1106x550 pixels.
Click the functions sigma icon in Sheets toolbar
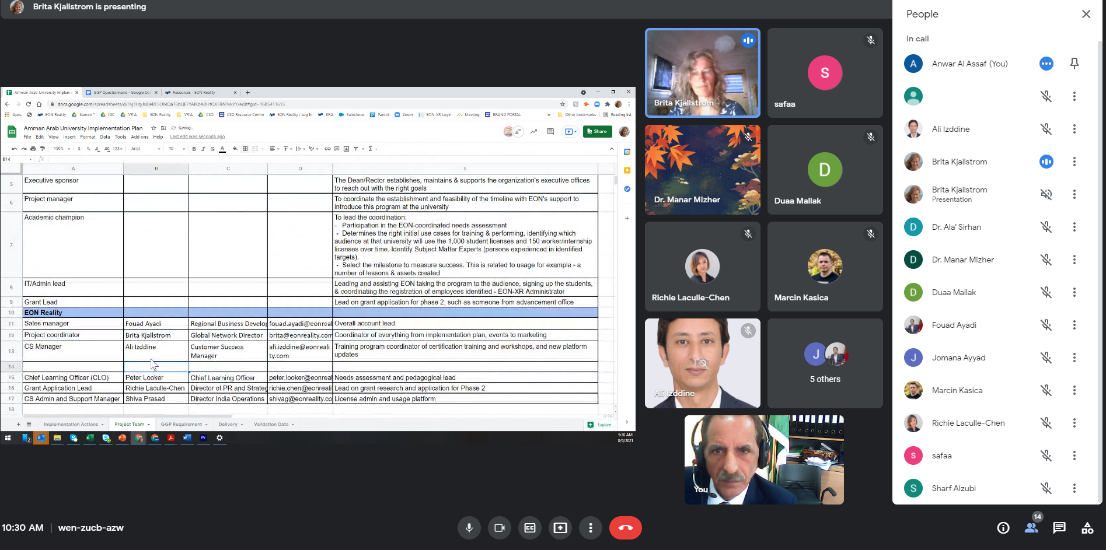tap(370, 149)
